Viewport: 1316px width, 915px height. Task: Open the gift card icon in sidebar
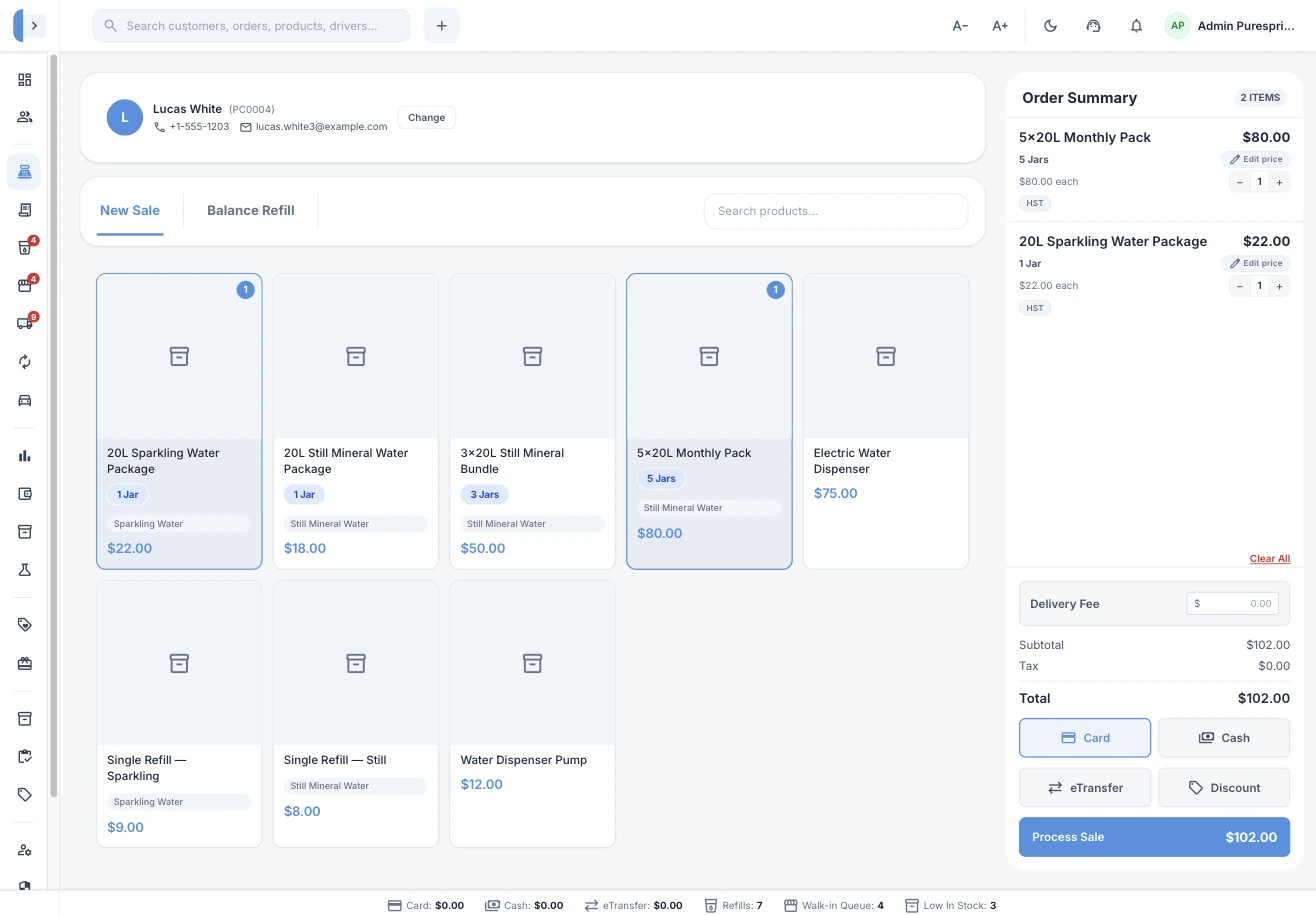(24, 663)
